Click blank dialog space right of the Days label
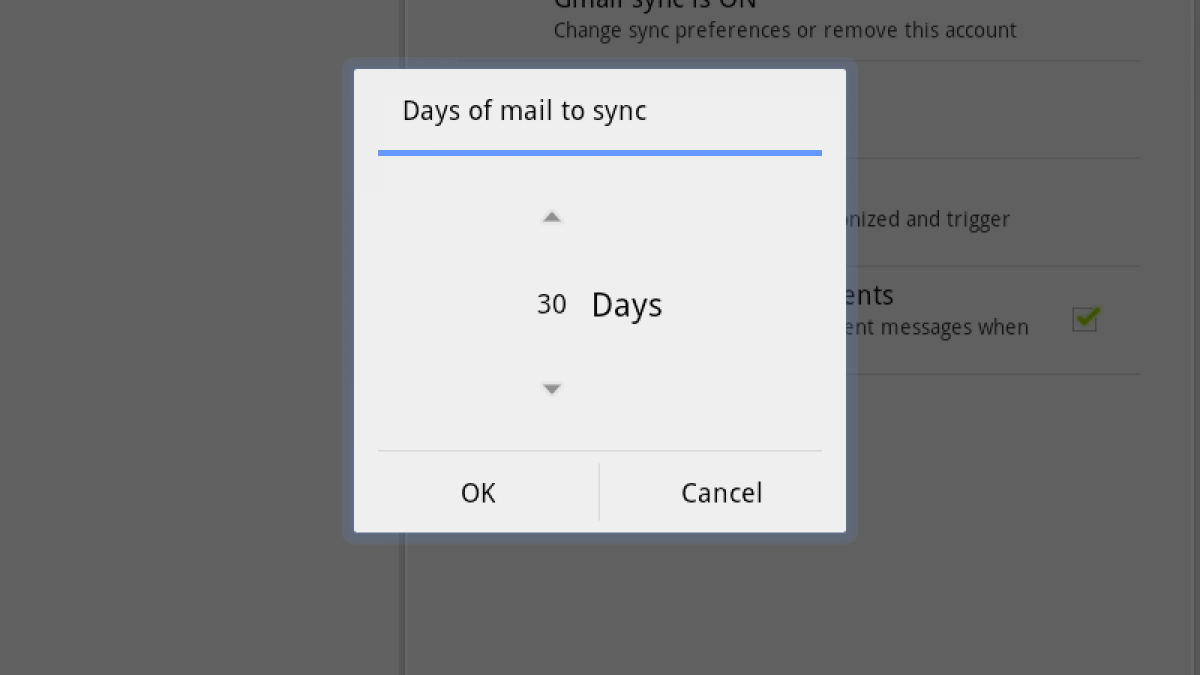1200x675 pixels. tap(750, 305)
